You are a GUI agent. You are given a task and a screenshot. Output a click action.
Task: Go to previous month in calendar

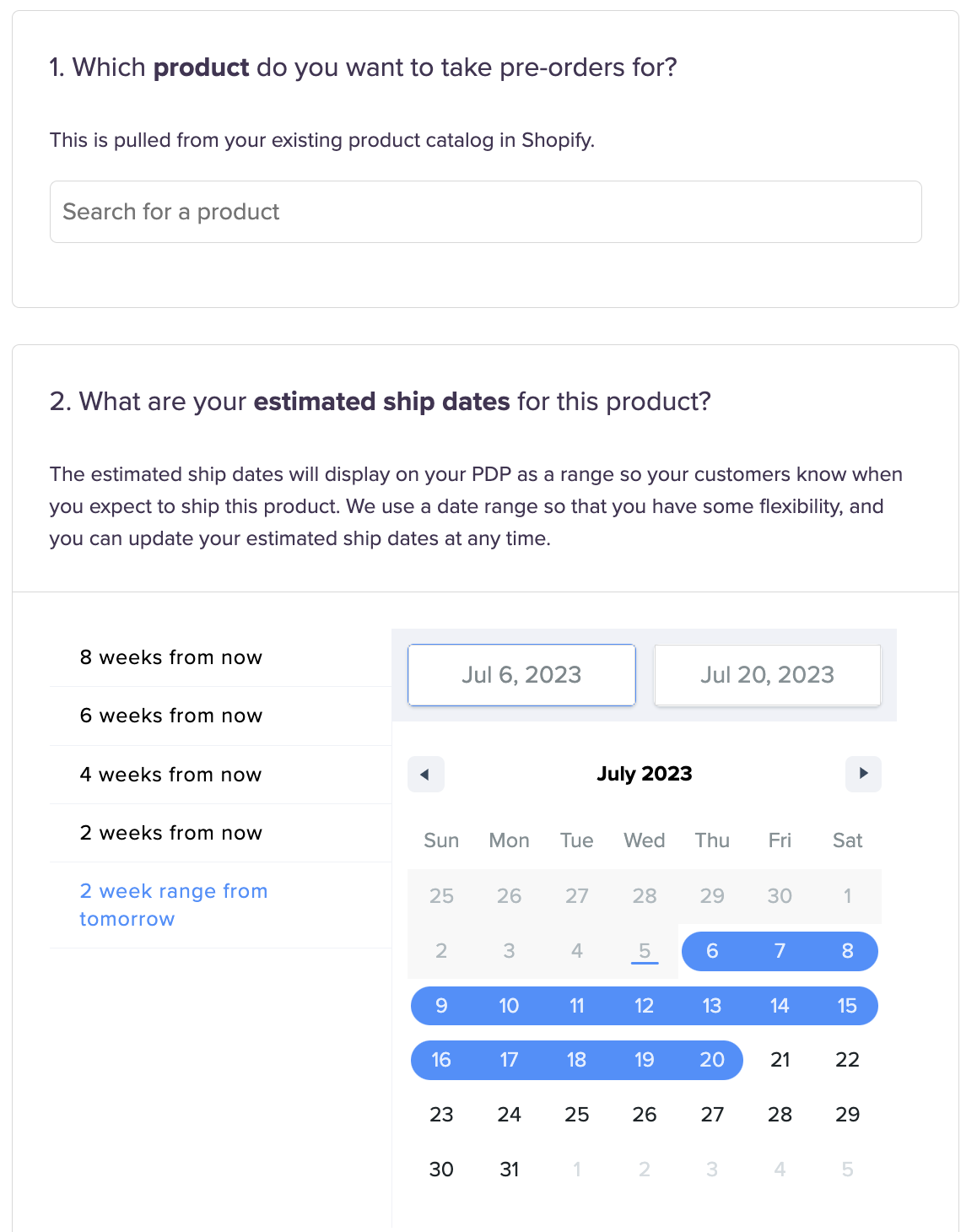coord(425,774)
